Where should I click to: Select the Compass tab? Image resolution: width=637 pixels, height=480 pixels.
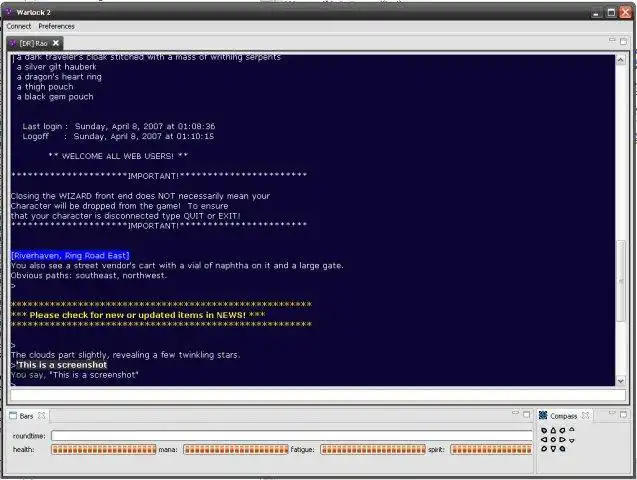tap(563, 416)
